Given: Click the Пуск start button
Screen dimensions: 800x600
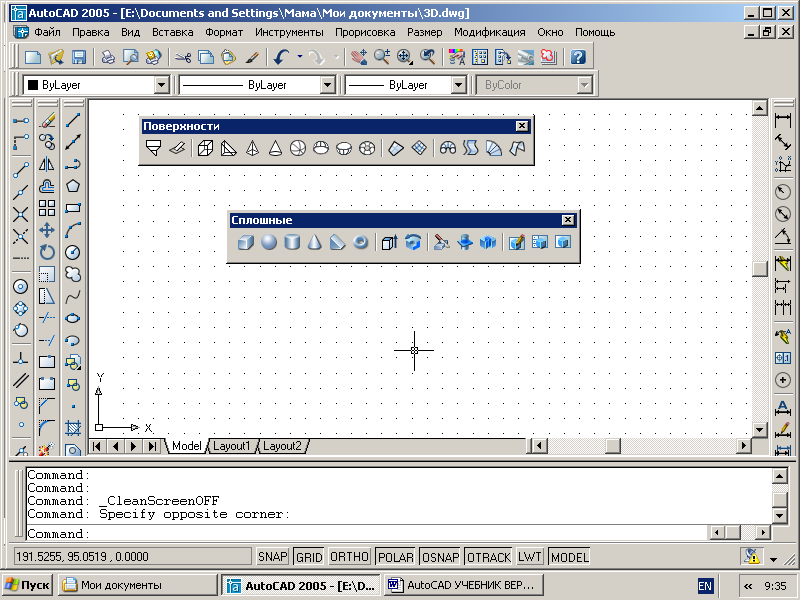Looking at the screenshot, I should (x=27, y=585).
